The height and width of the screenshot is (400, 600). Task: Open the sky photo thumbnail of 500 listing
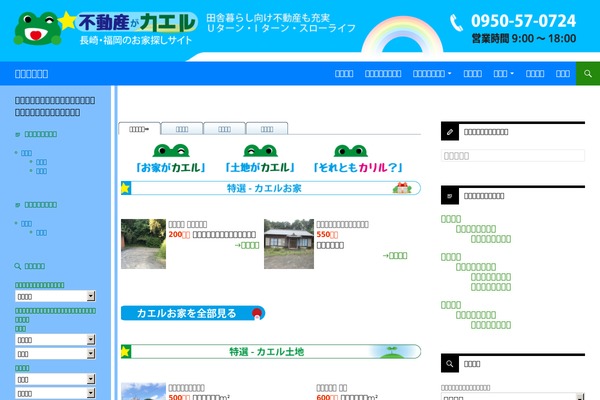(x=143, y=391)
